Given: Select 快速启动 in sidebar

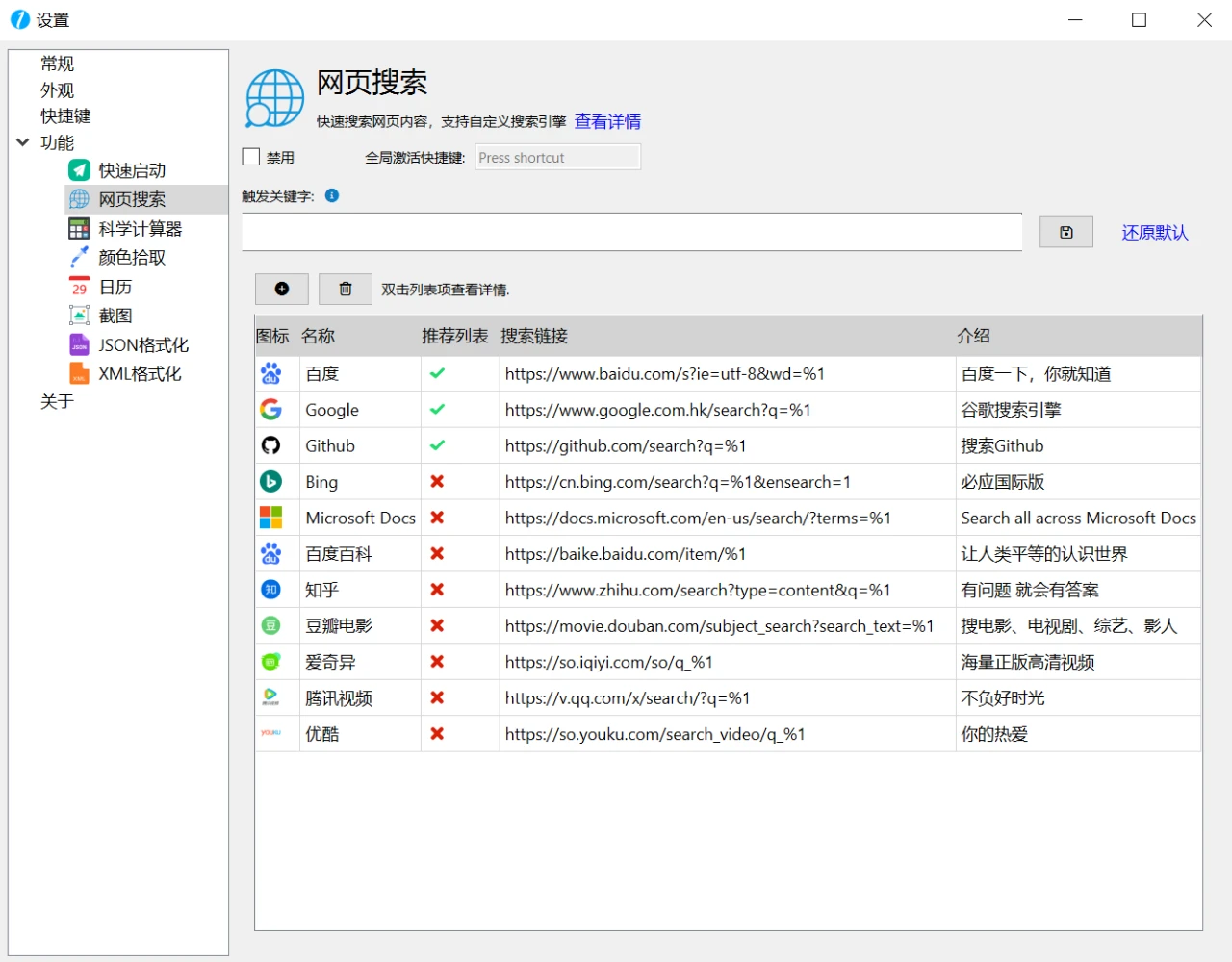Looking at the screenshot, I should [132, 170].
